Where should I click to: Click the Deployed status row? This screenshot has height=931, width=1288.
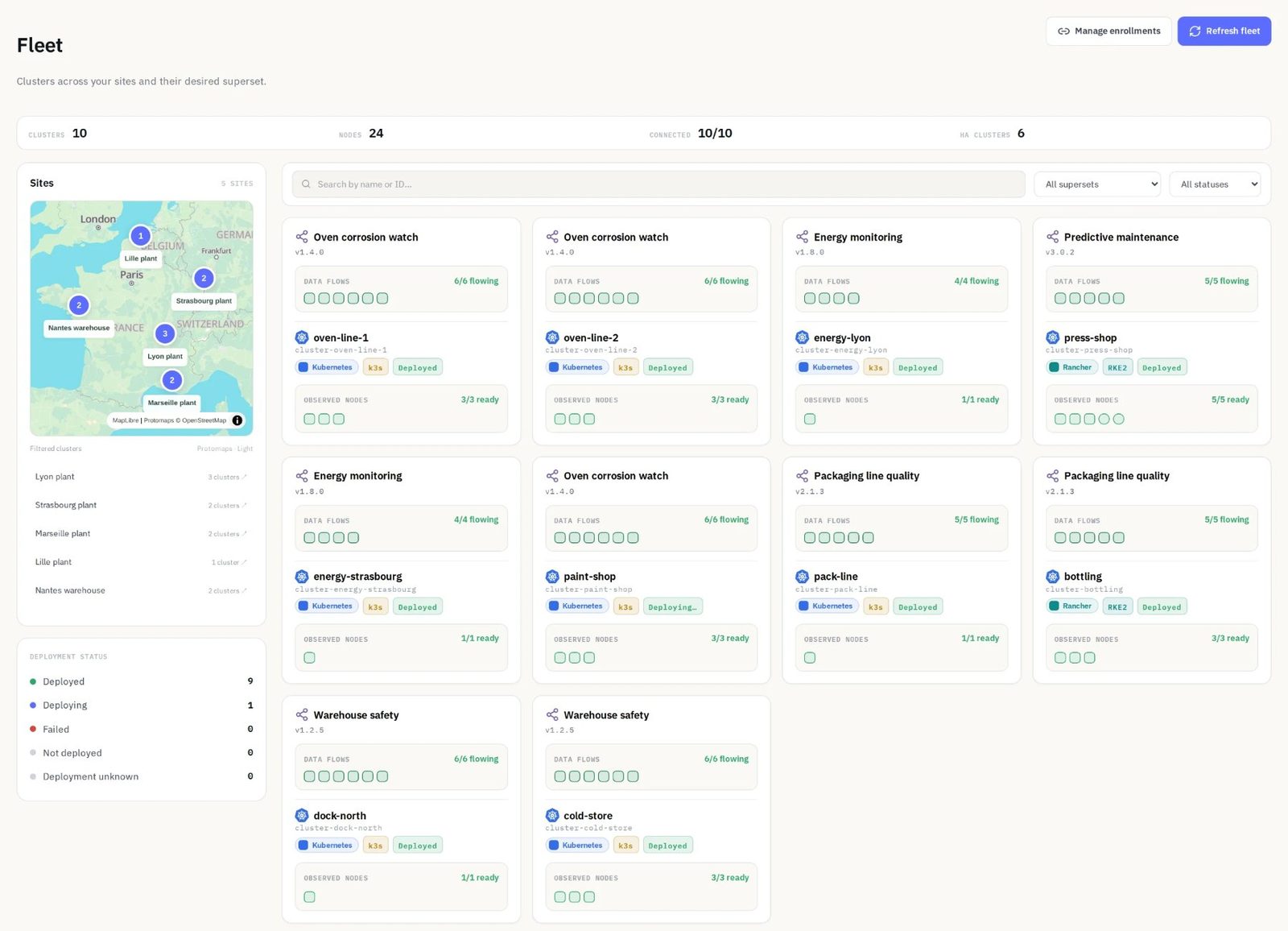(142, 681)
